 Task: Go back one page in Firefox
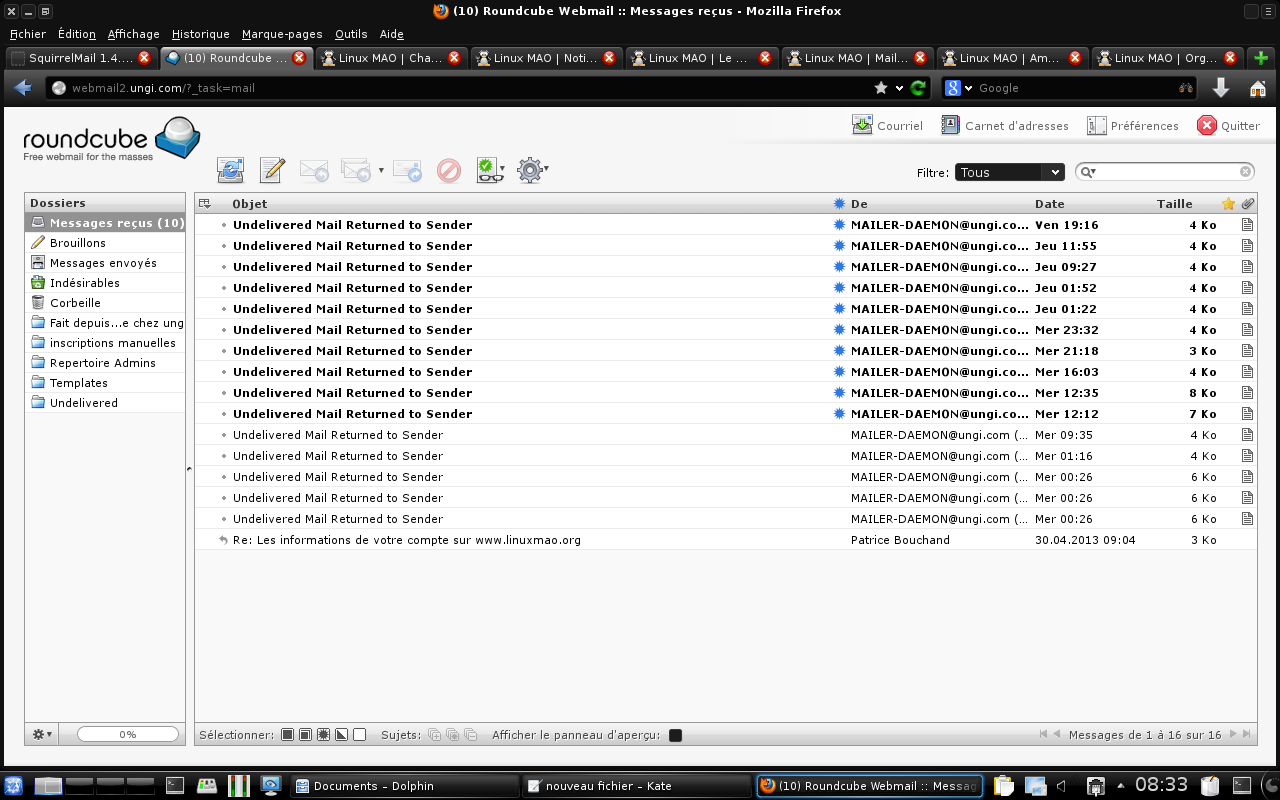tap(22, 88)
